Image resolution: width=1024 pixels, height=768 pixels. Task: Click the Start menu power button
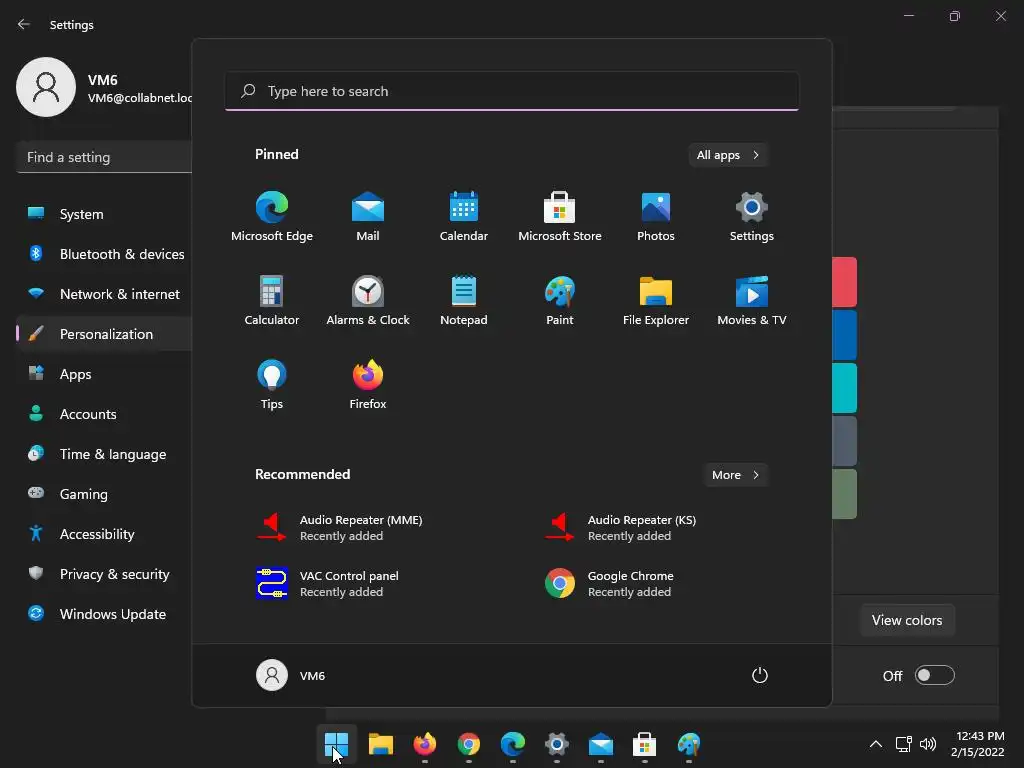click(760, 675)
